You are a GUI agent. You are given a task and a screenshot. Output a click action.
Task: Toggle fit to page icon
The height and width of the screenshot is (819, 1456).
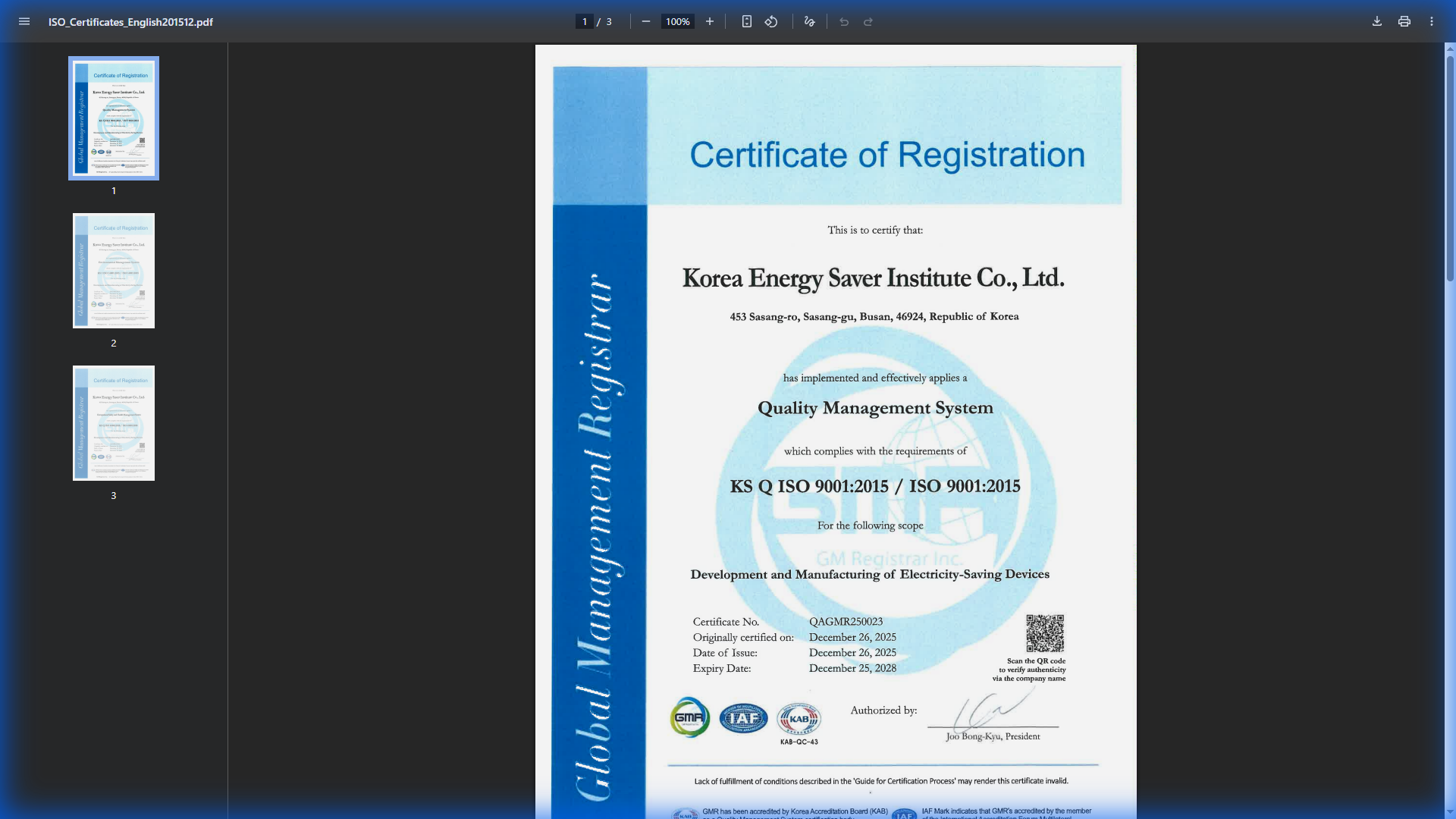(x=747, y=22)
